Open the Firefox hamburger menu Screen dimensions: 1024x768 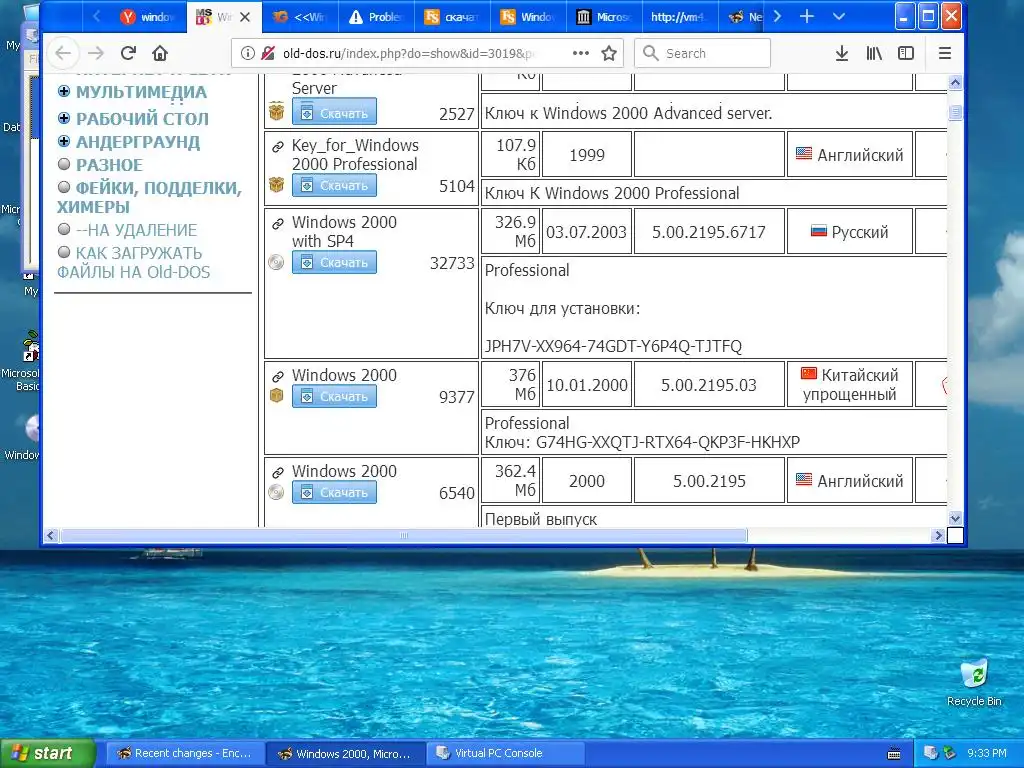944,53
